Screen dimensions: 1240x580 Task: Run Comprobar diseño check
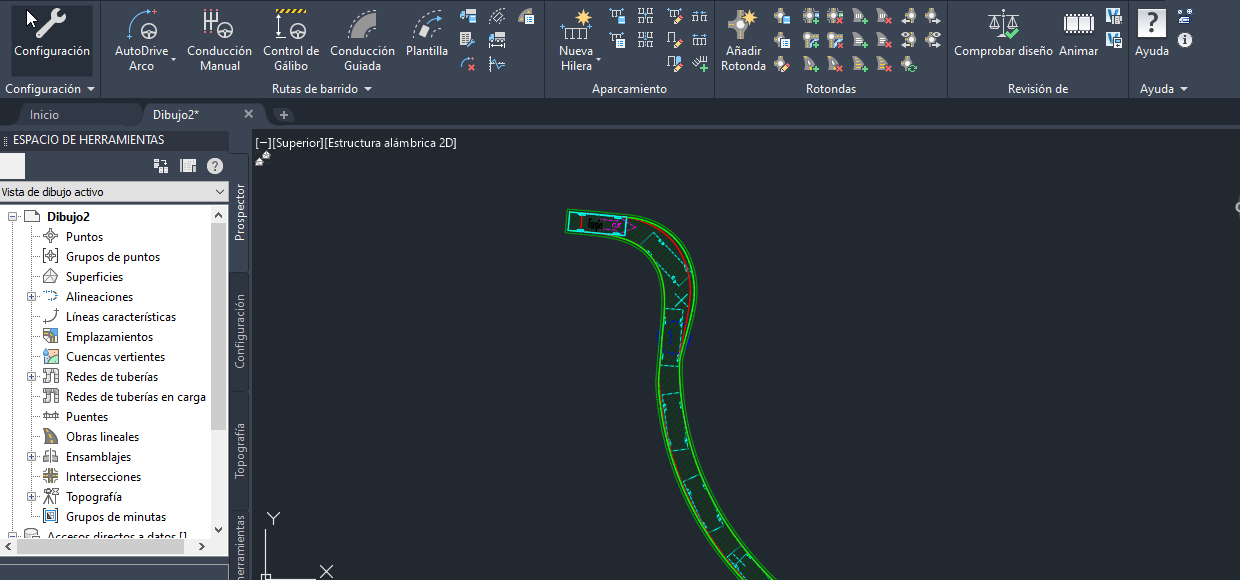(1003, 33)
